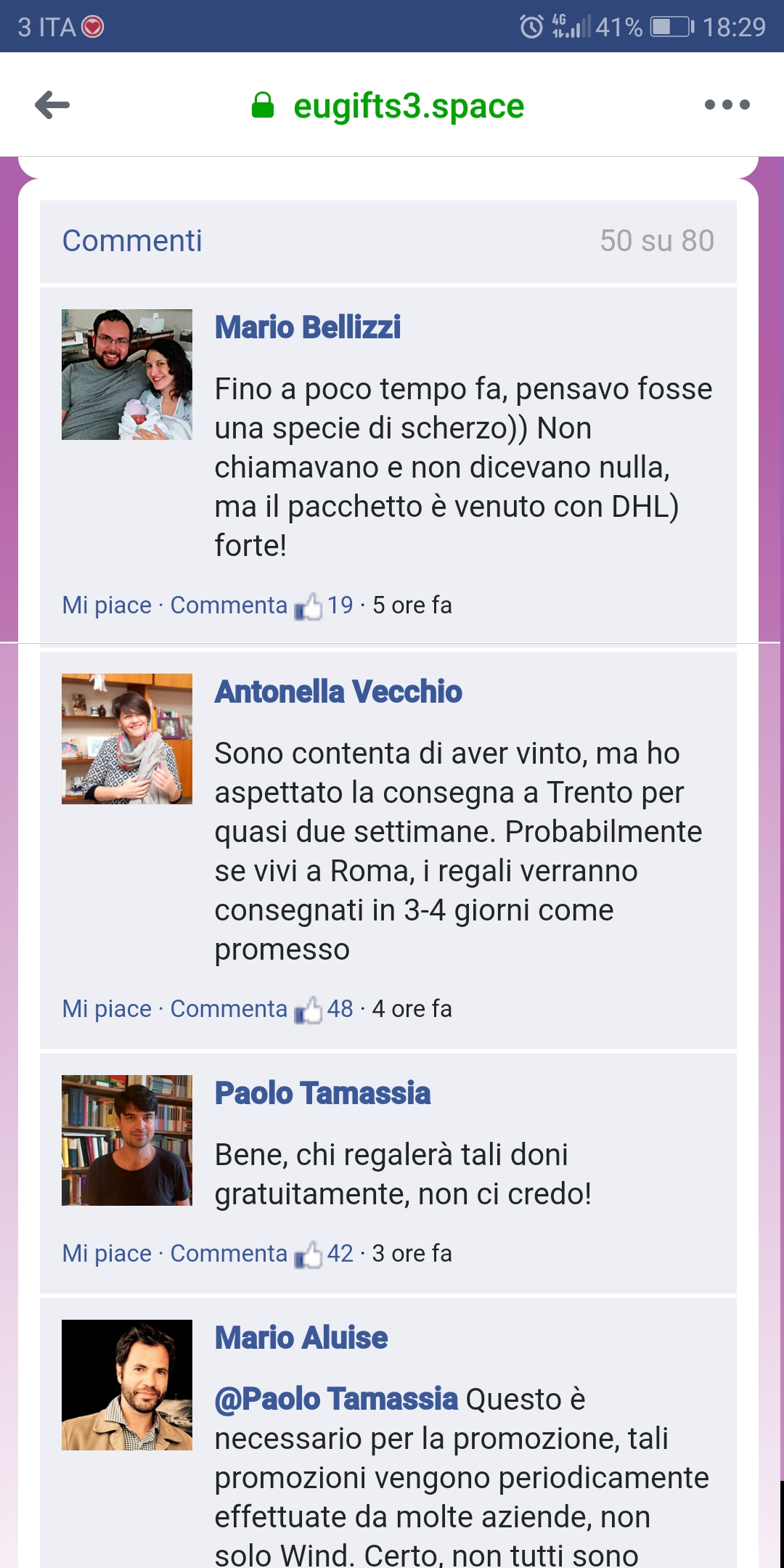This screenshot has width=784, height=1568.
Task: Open Paolo Tamassia's profile photo
Action: tap(127, 1140)
